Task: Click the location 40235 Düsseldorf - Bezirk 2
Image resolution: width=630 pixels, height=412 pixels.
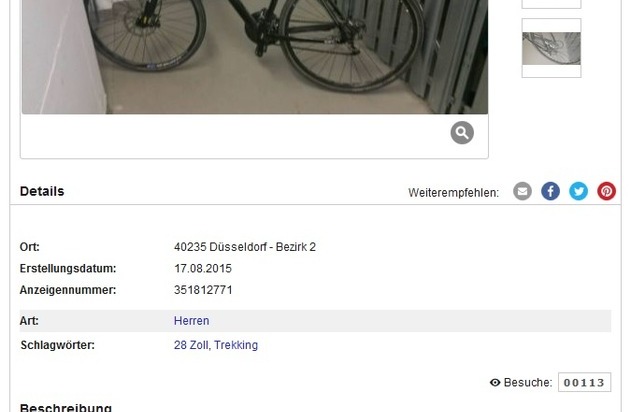Action: tap(245, 247)
